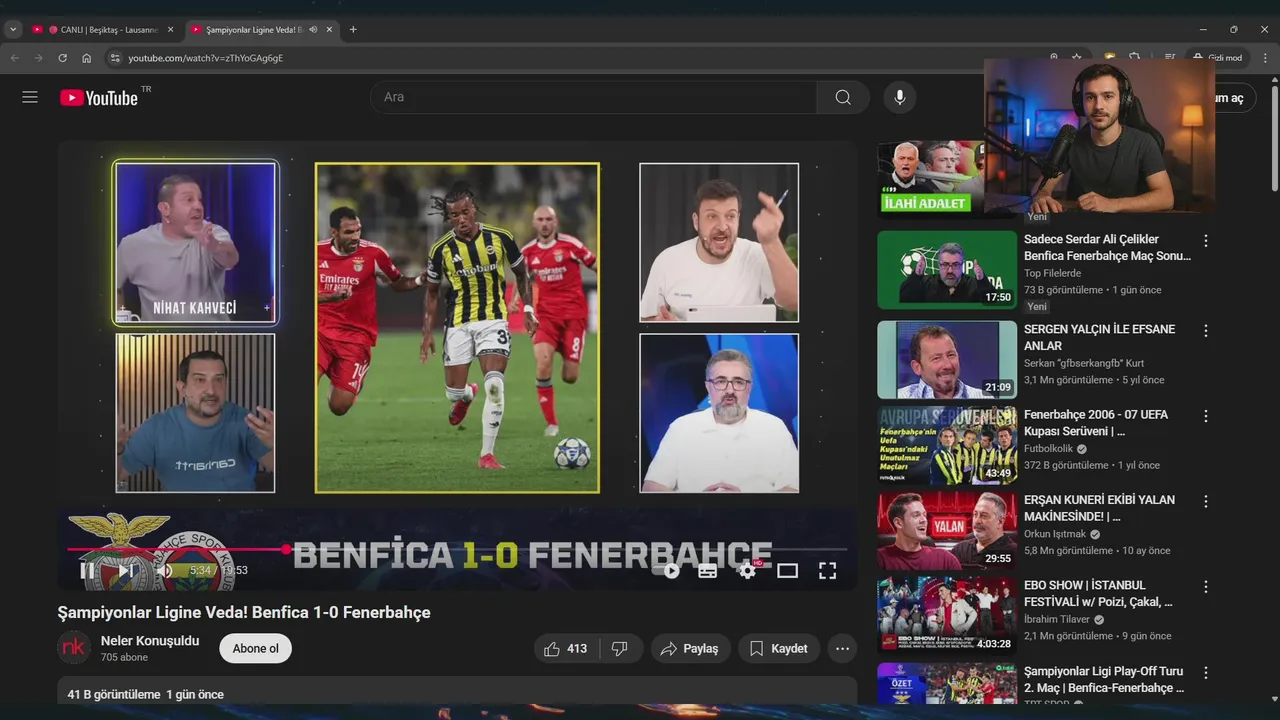The image size is (1280, 720).
Task: Go forward in browser history
Action: 39,58
